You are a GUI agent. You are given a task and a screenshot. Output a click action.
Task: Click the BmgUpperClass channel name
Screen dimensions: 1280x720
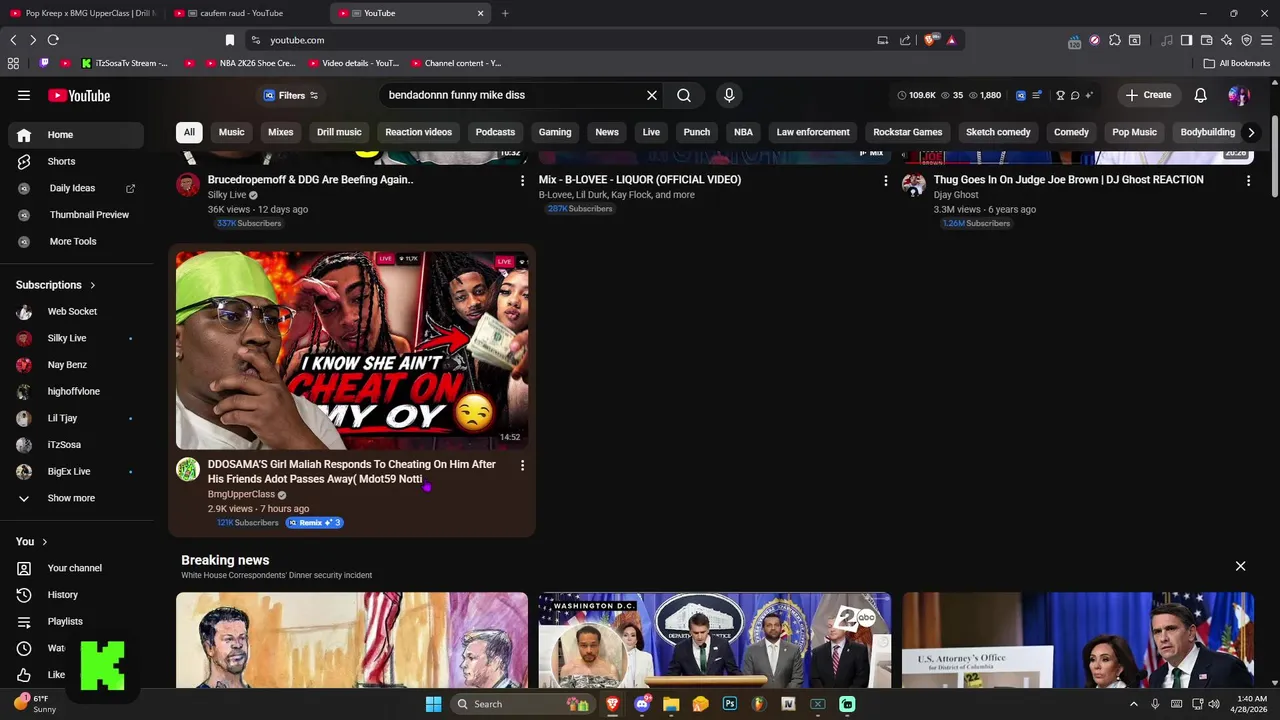pos(241,494)
